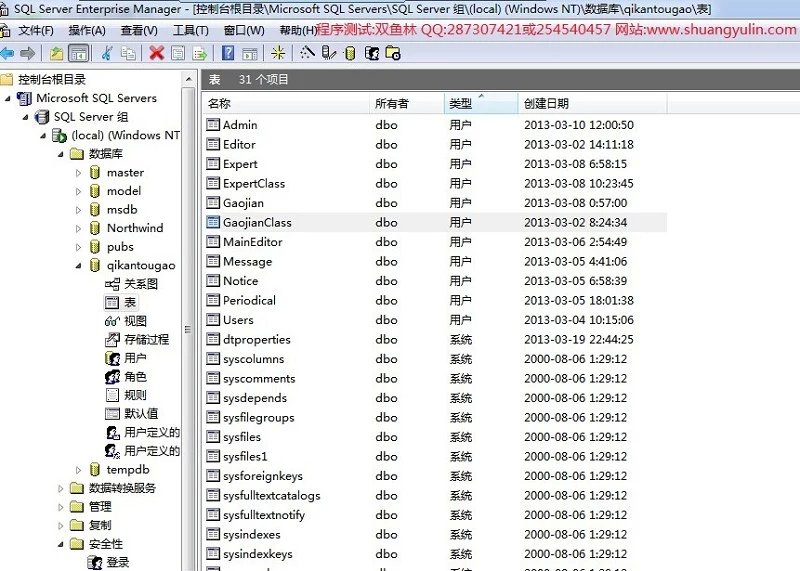Screen dimensions: 800x571
Task: Expand the pubs database node
Action: click(78, 247)
